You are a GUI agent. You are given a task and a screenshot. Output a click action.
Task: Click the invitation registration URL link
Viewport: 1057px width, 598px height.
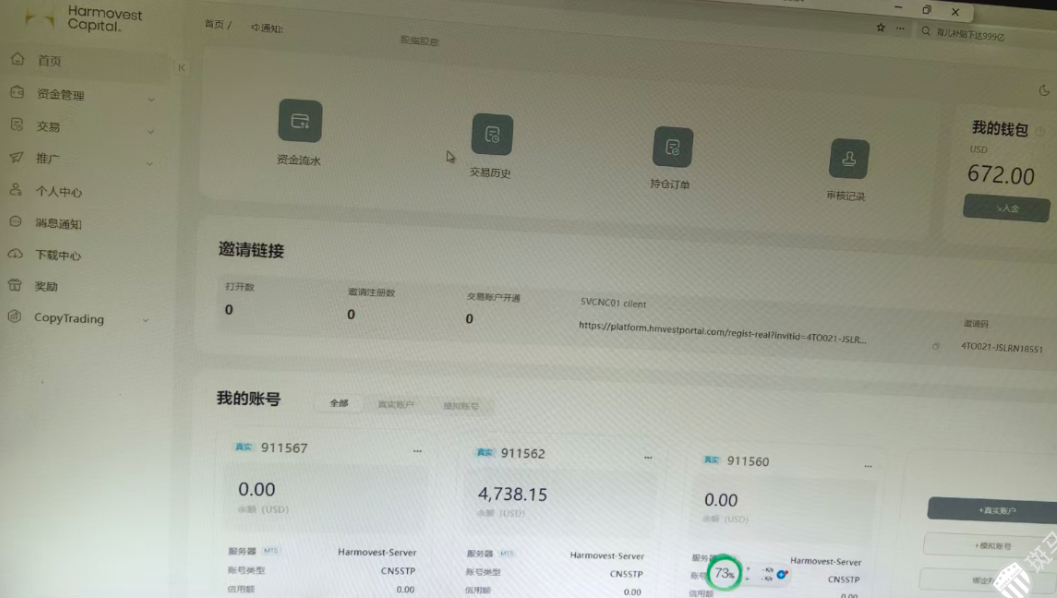722,332
